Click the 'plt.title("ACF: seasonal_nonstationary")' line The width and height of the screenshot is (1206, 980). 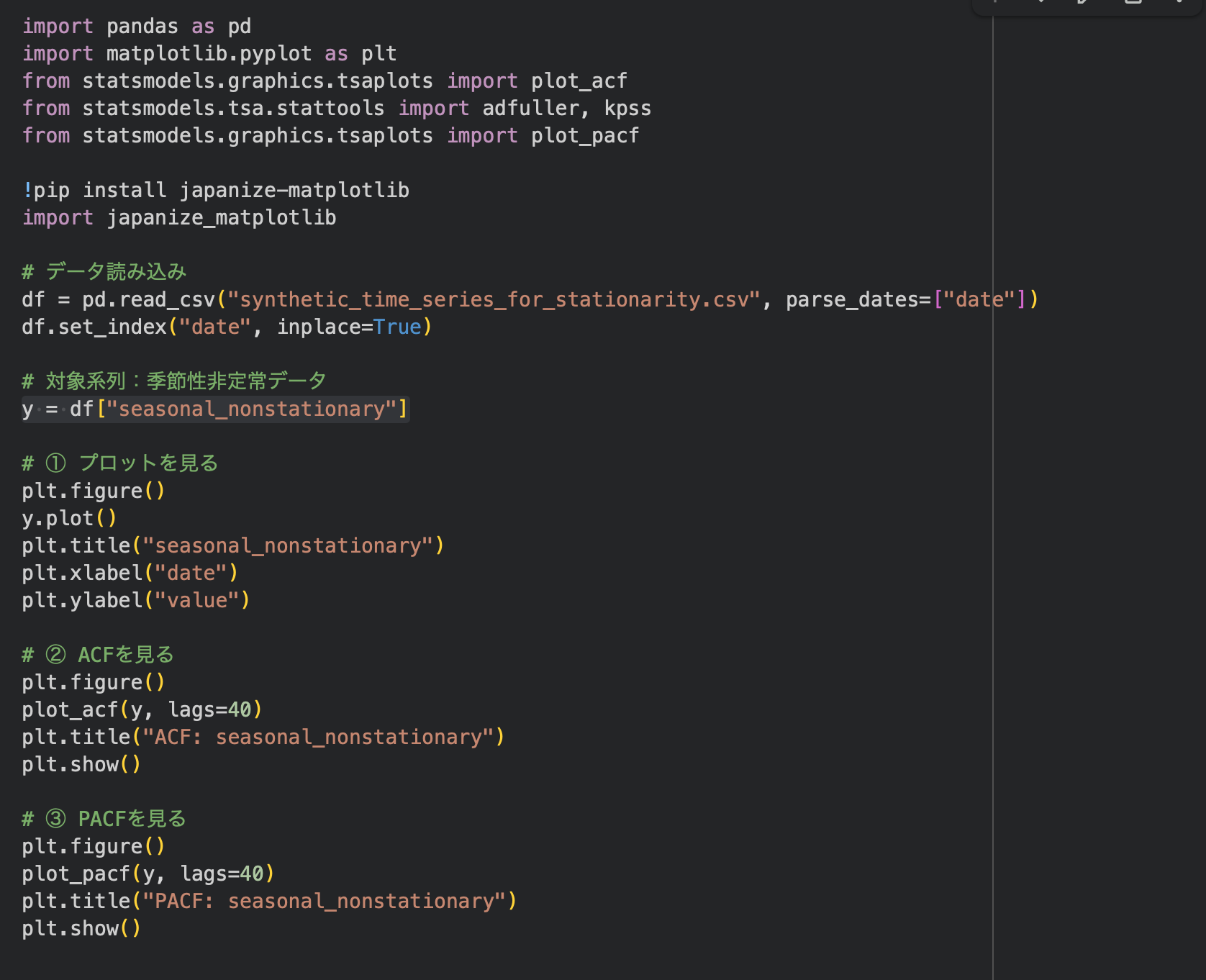[263, 738]
